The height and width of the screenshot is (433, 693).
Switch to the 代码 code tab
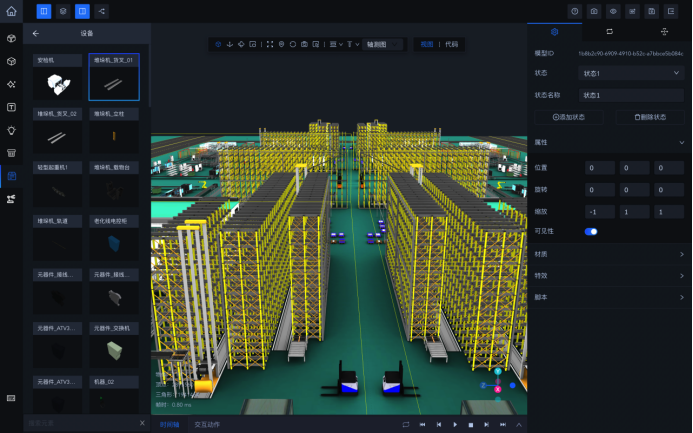click(451, 44)
